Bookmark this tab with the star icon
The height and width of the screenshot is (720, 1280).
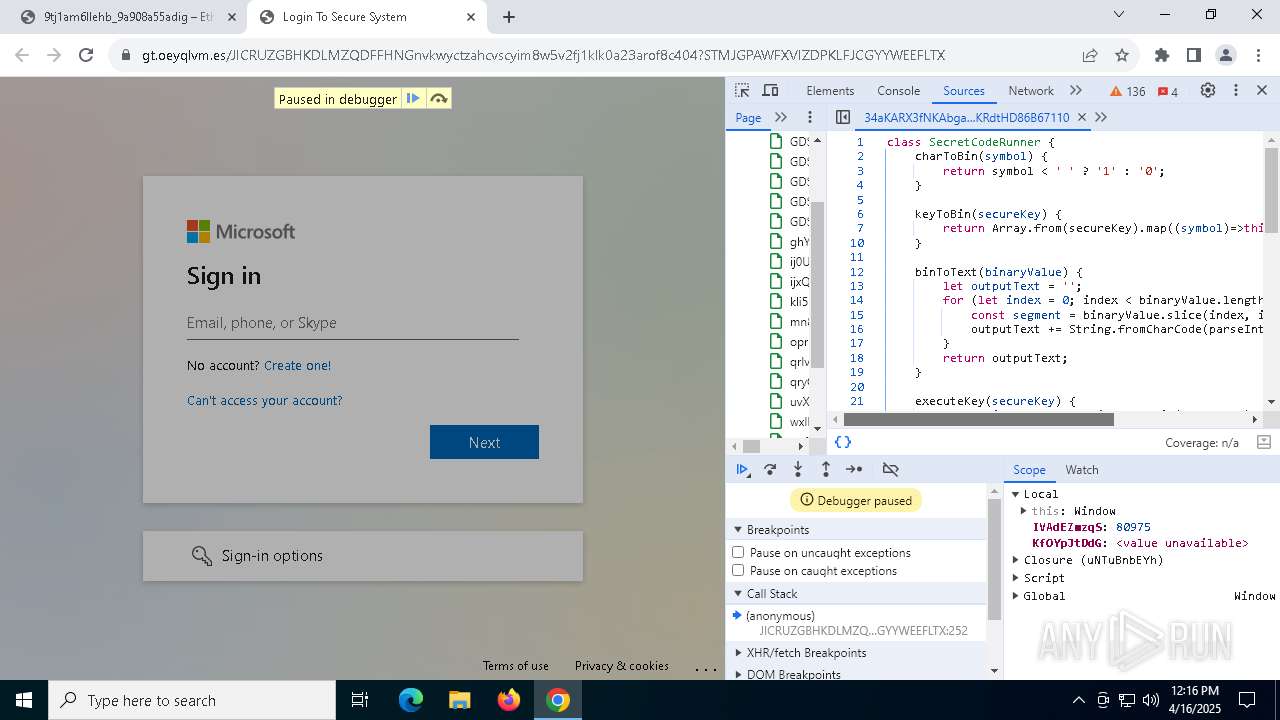1122,55
